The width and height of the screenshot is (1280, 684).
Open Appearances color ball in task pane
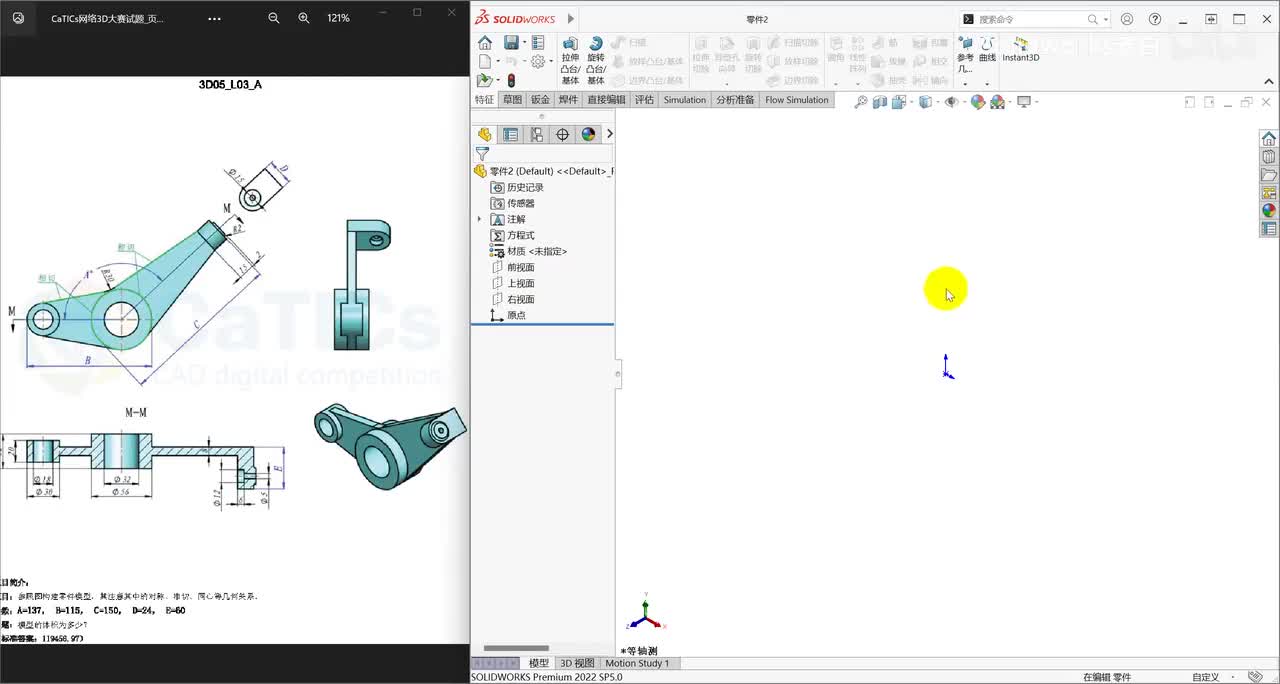click(x=1269, y=211)
